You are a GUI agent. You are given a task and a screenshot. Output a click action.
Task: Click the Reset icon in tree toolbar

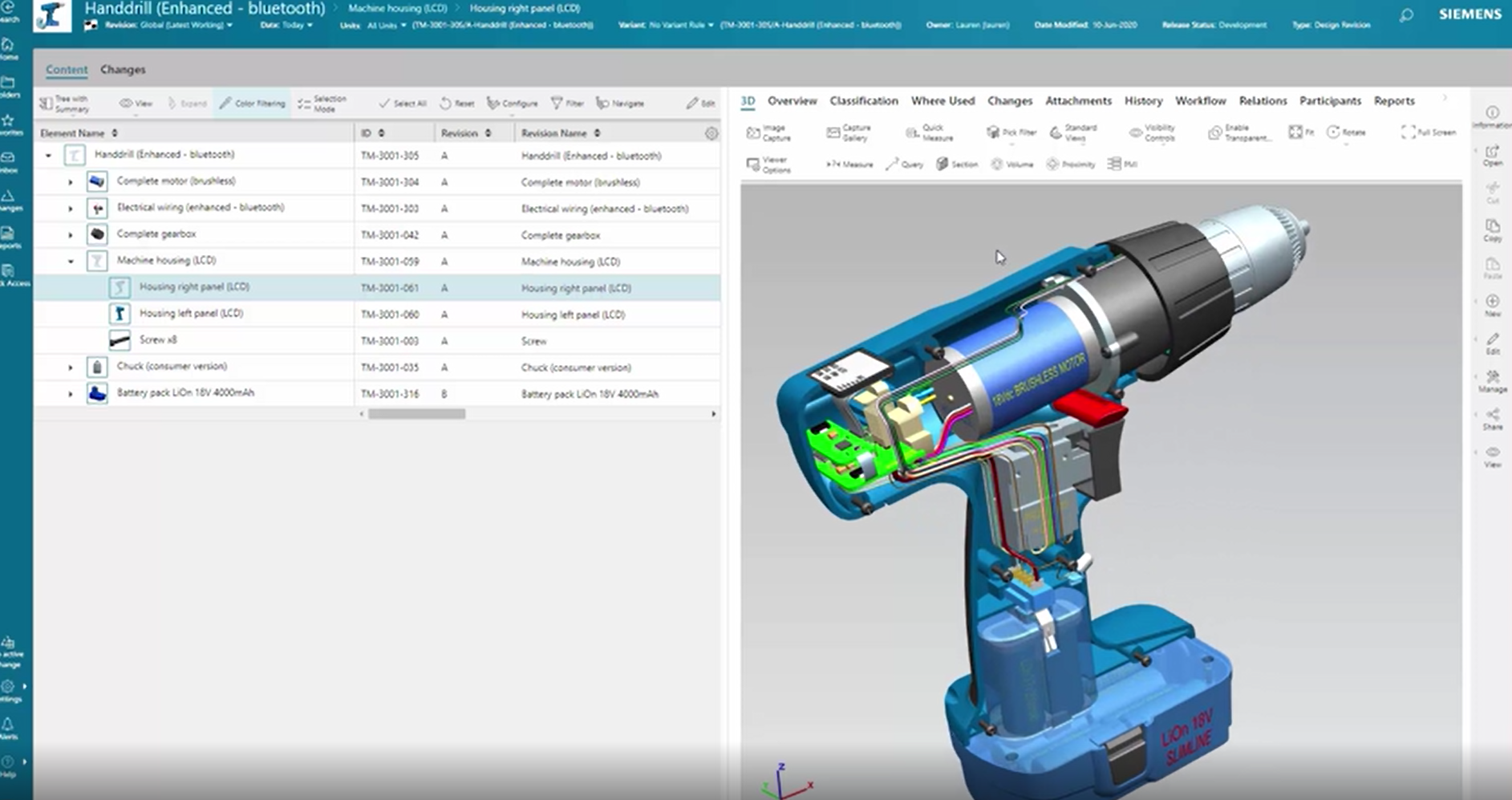tap(456, 104)
